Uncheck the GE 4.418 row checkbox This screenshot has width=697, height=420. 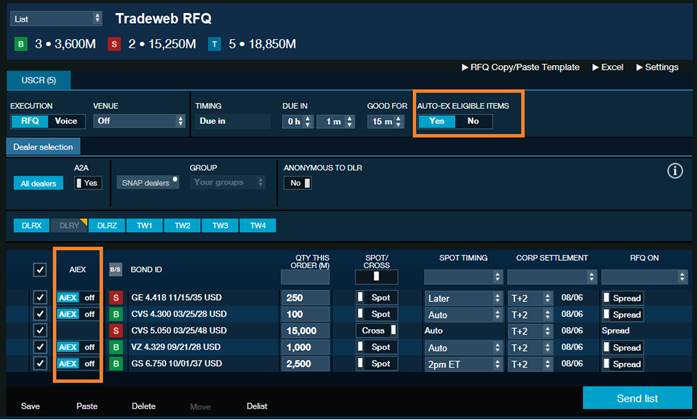(40, 297)
